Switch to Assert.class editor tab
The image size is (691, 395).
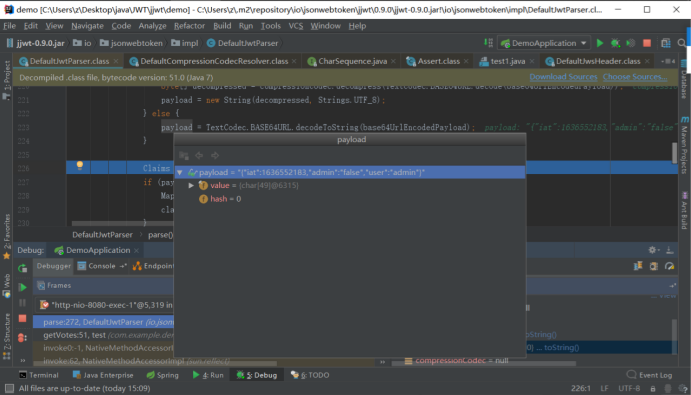(438, 61)
